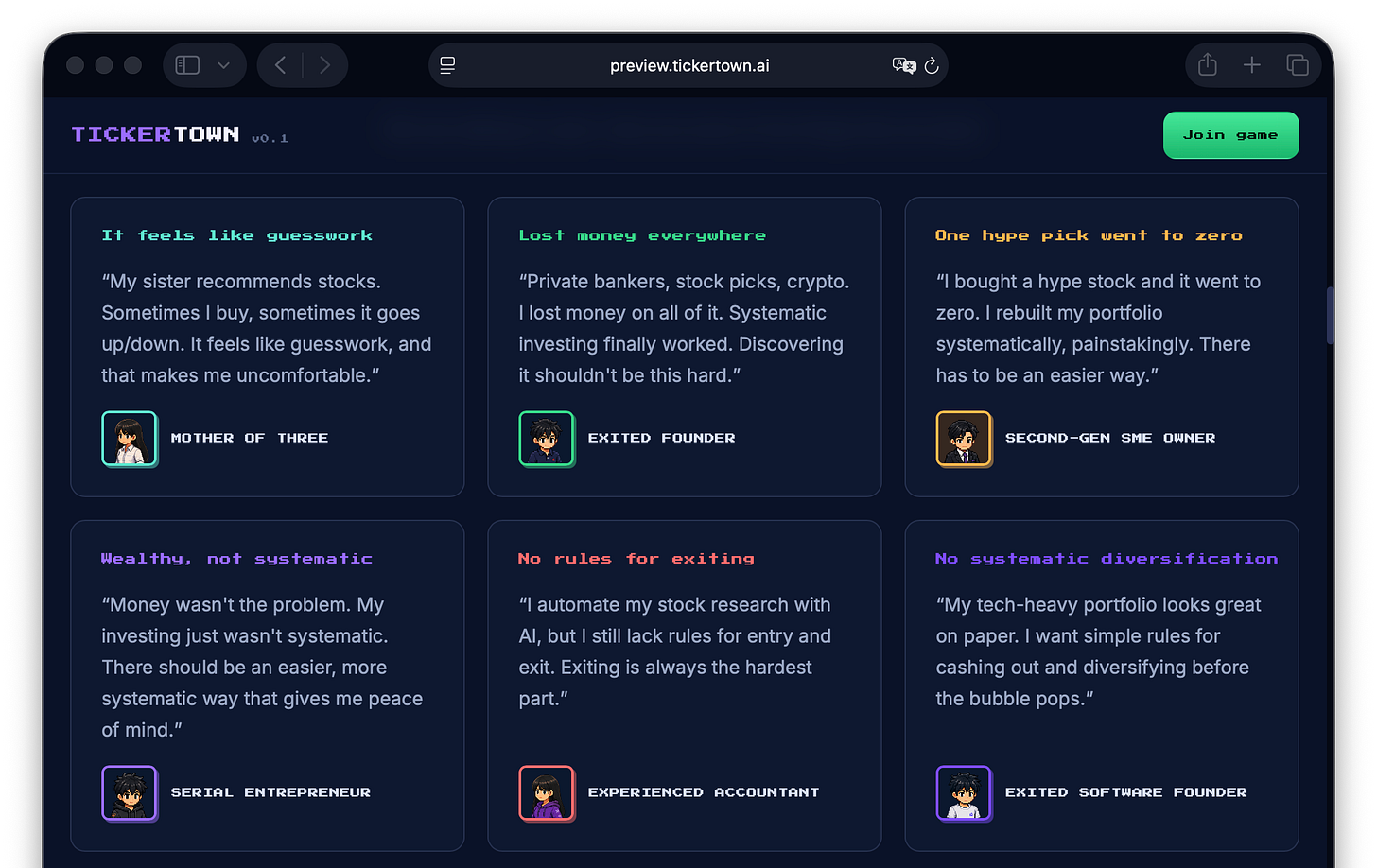This screenshot has width=1377, height=868.
Task: Click the Exited Software Founder avatar
Action: (964, 793)
